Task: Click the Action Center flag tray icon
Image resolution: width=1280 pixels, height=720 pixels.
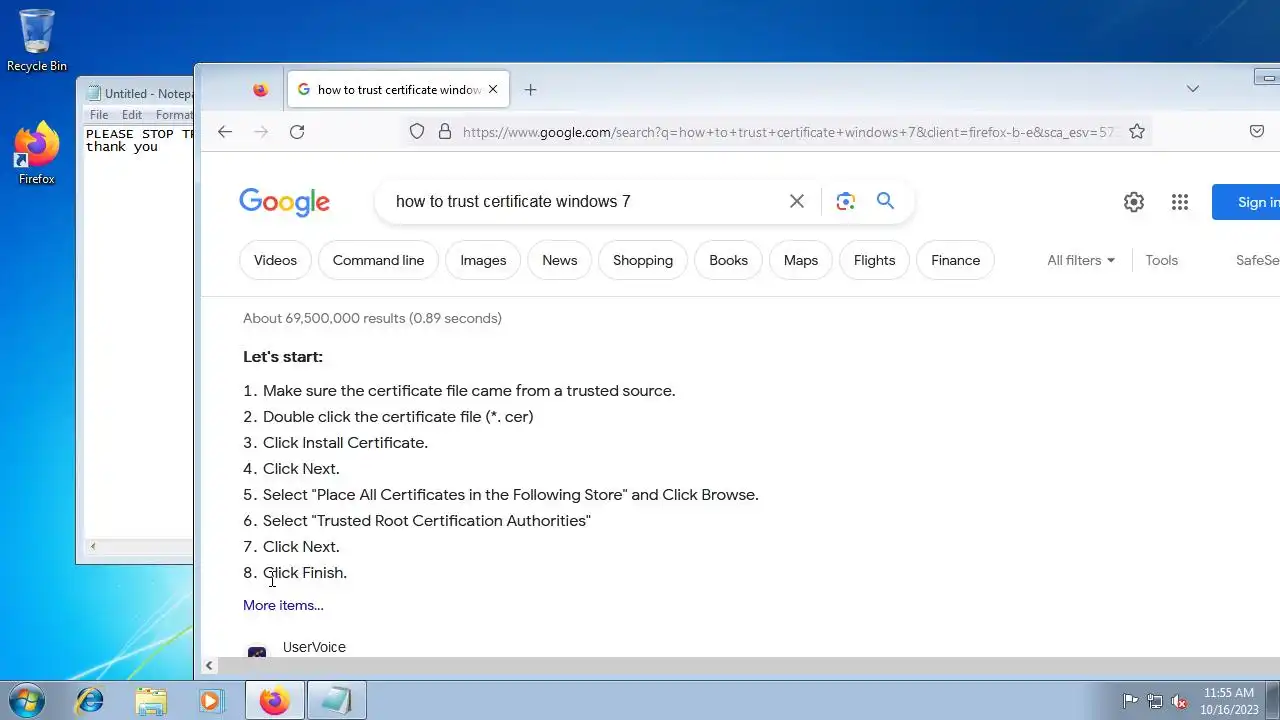Action: (x=1130, y=701)
